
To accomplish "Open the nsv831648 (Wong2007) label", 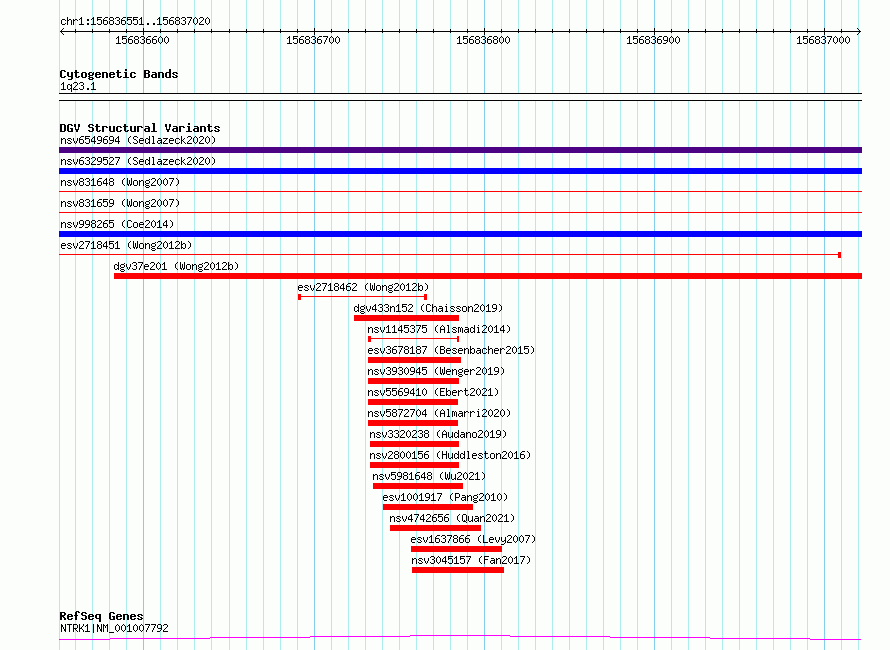I will (x=120, y=182).
